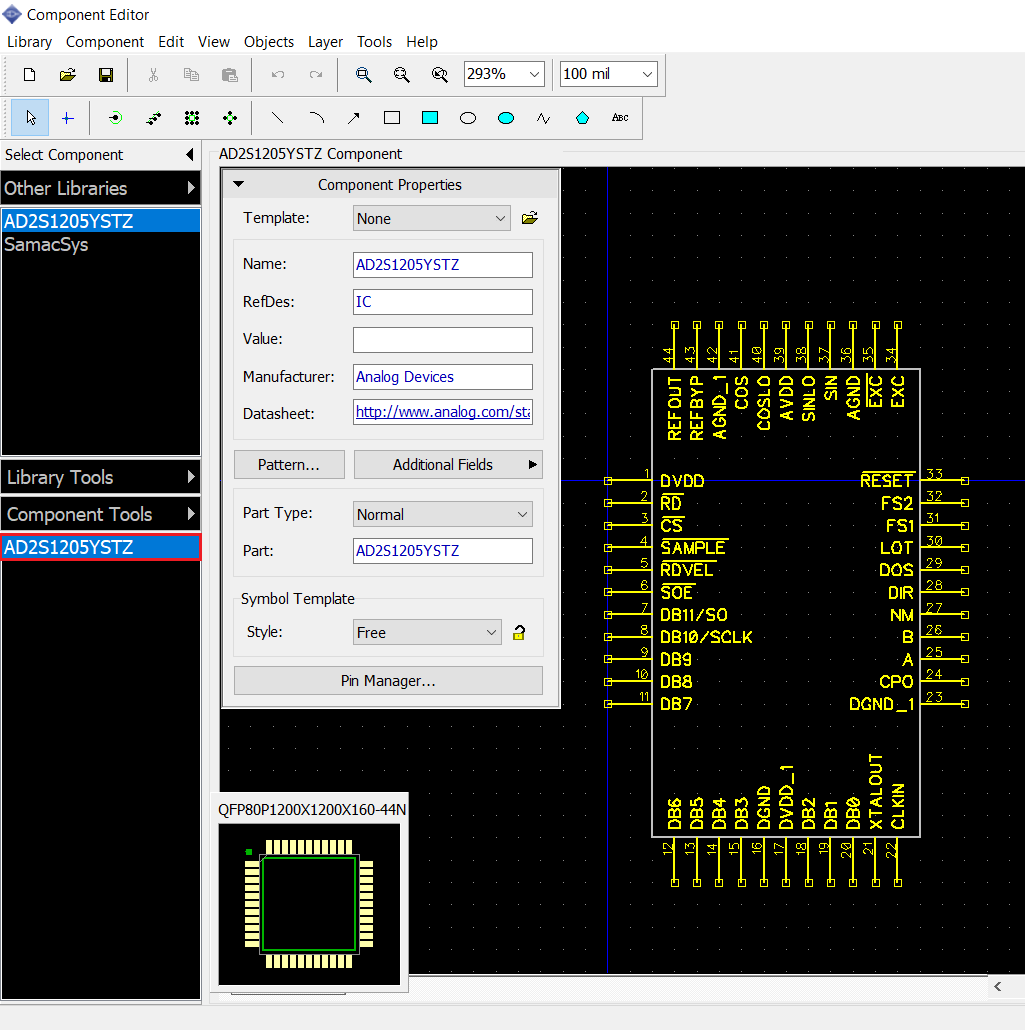This screenshot has width=1025, height=1030.
Task: Select the Polyline zigzag tool
Action: point(543,118)
